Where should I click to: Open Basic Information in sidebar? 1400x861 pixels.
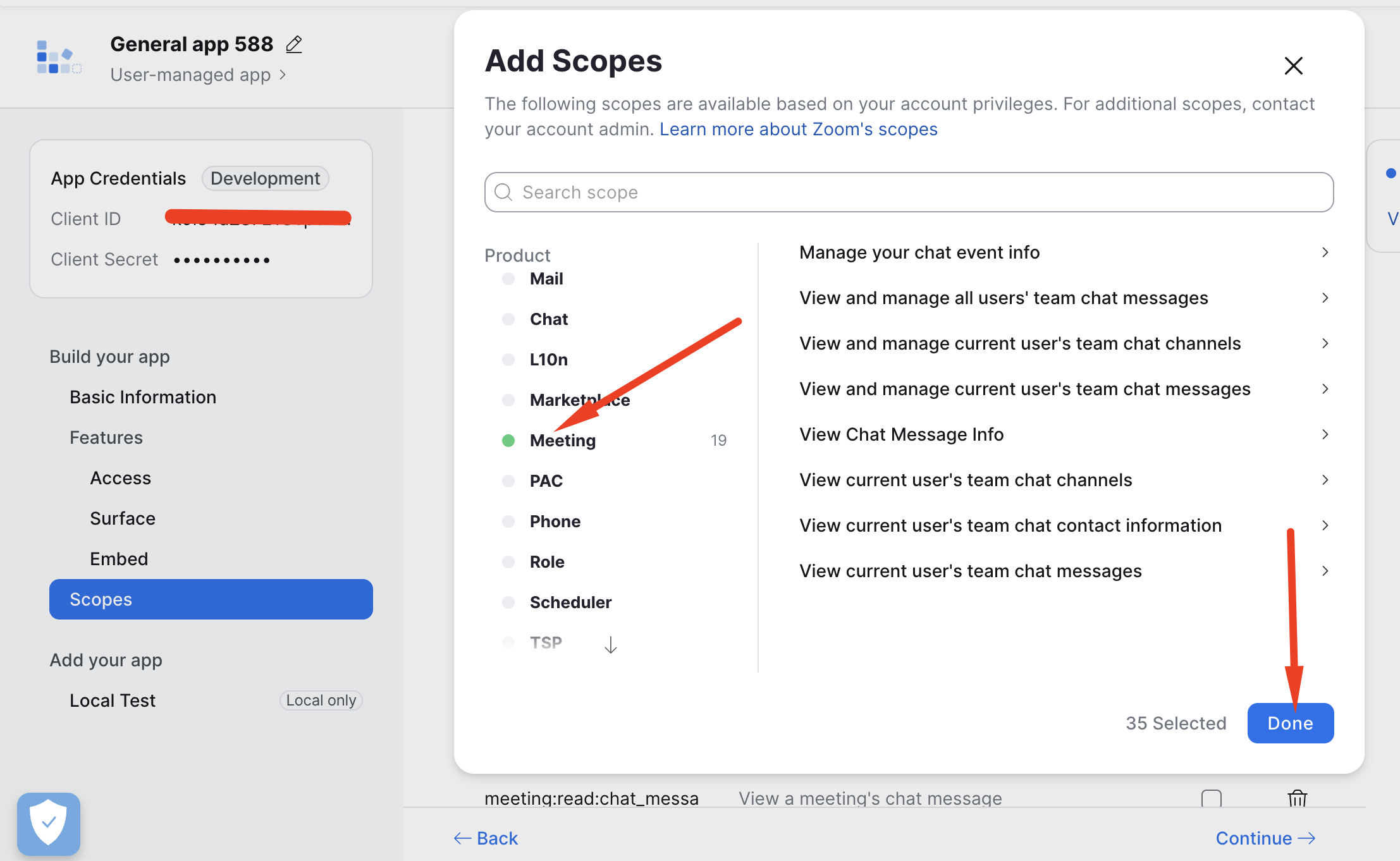143,397
